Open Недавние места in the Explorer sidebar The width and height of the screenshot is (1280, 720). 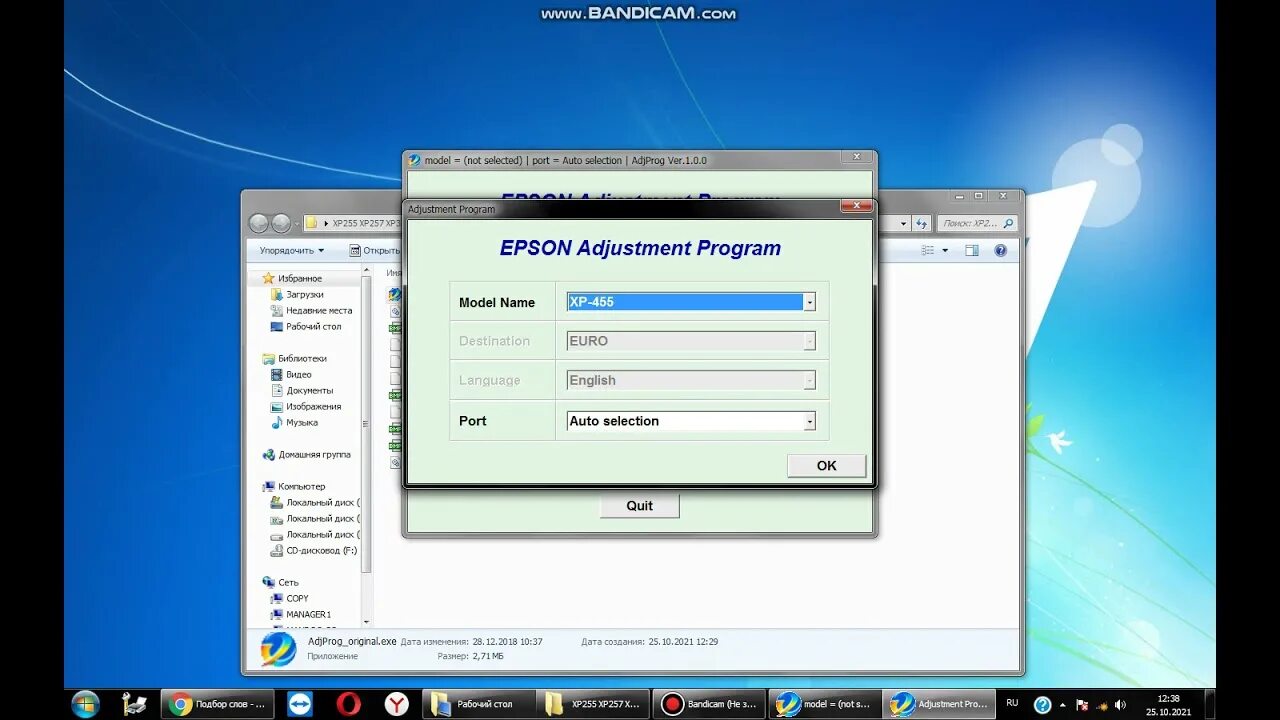pyautogui.click(x=318, y=311)
